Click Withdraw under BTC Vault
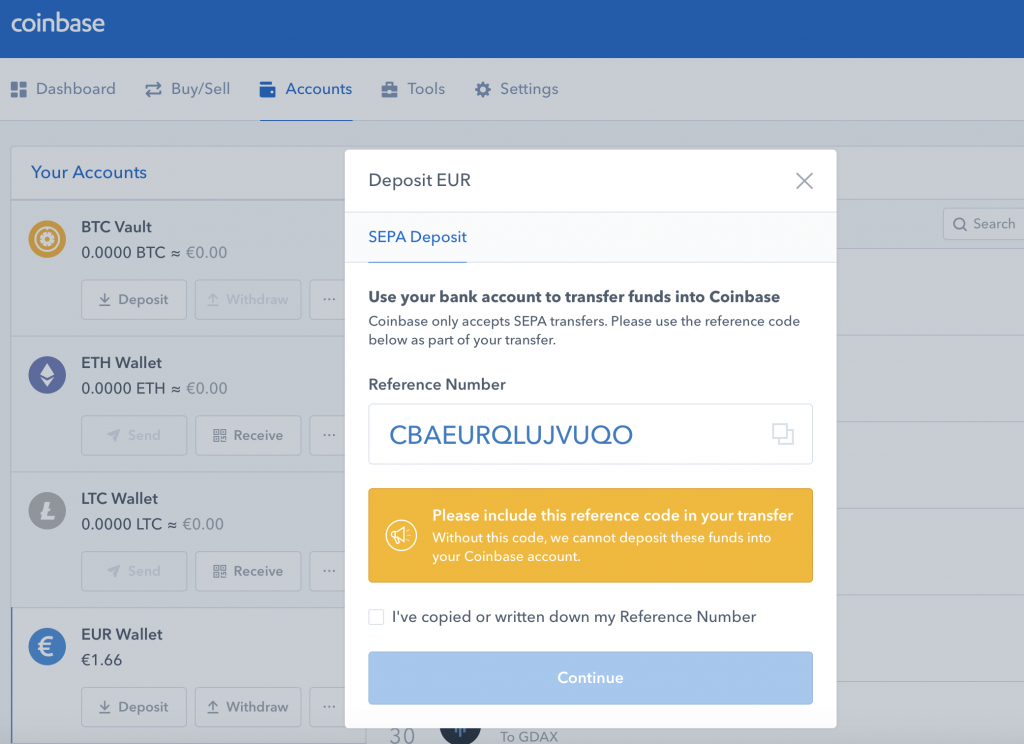 (x=248, y=300)
